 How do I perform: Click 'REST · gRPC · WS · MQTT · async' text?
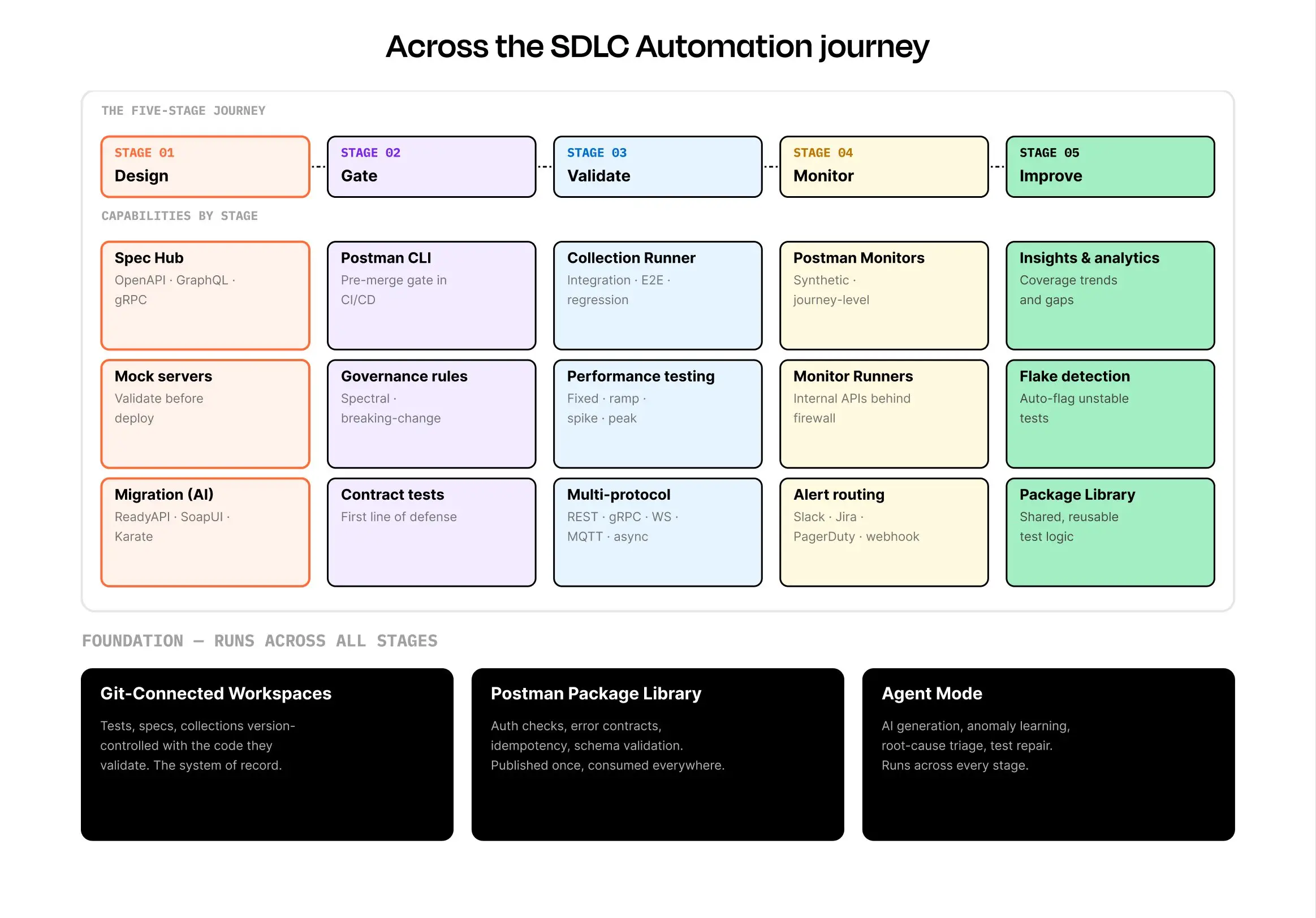pyautogui.click(x=623, y=527)
